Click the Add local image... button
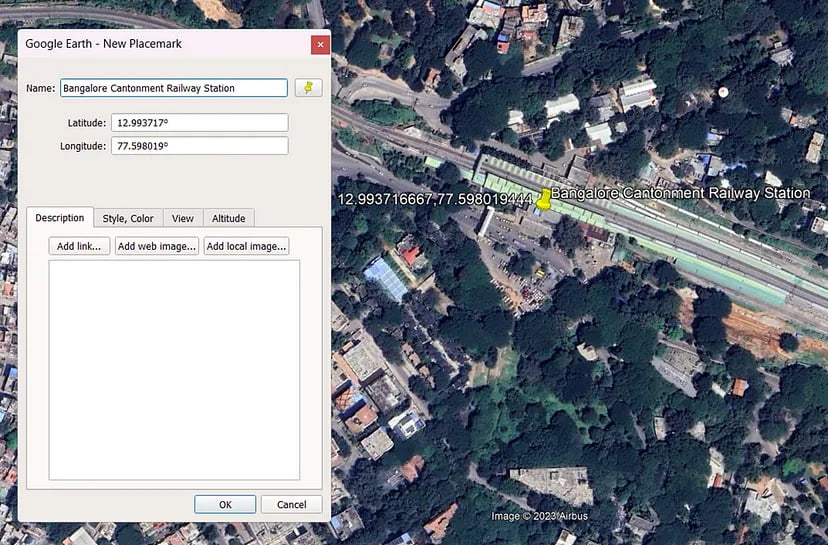 point(246,246)
